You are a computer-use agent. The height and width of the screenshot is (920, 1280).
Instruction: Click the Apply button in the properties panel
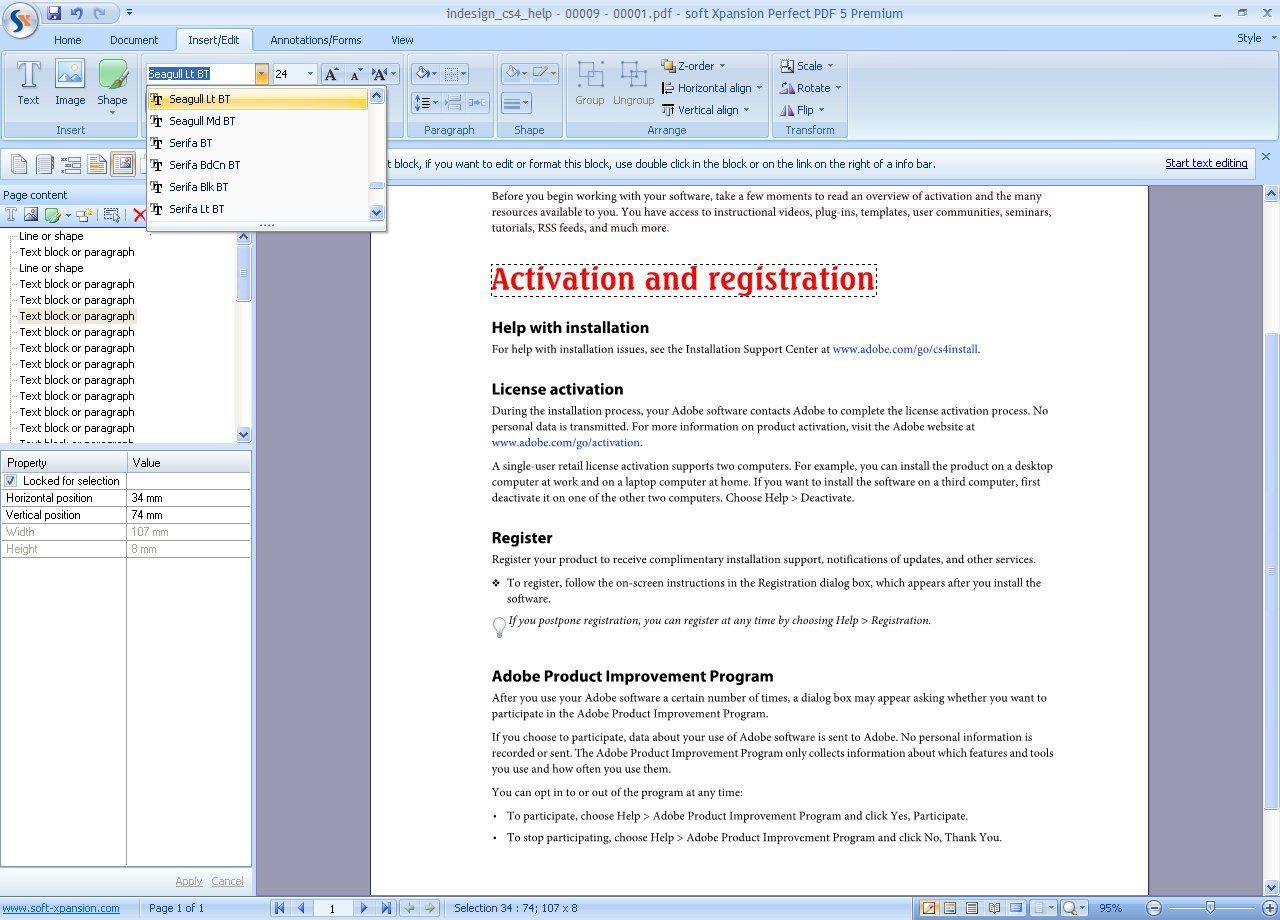point(189,881)
